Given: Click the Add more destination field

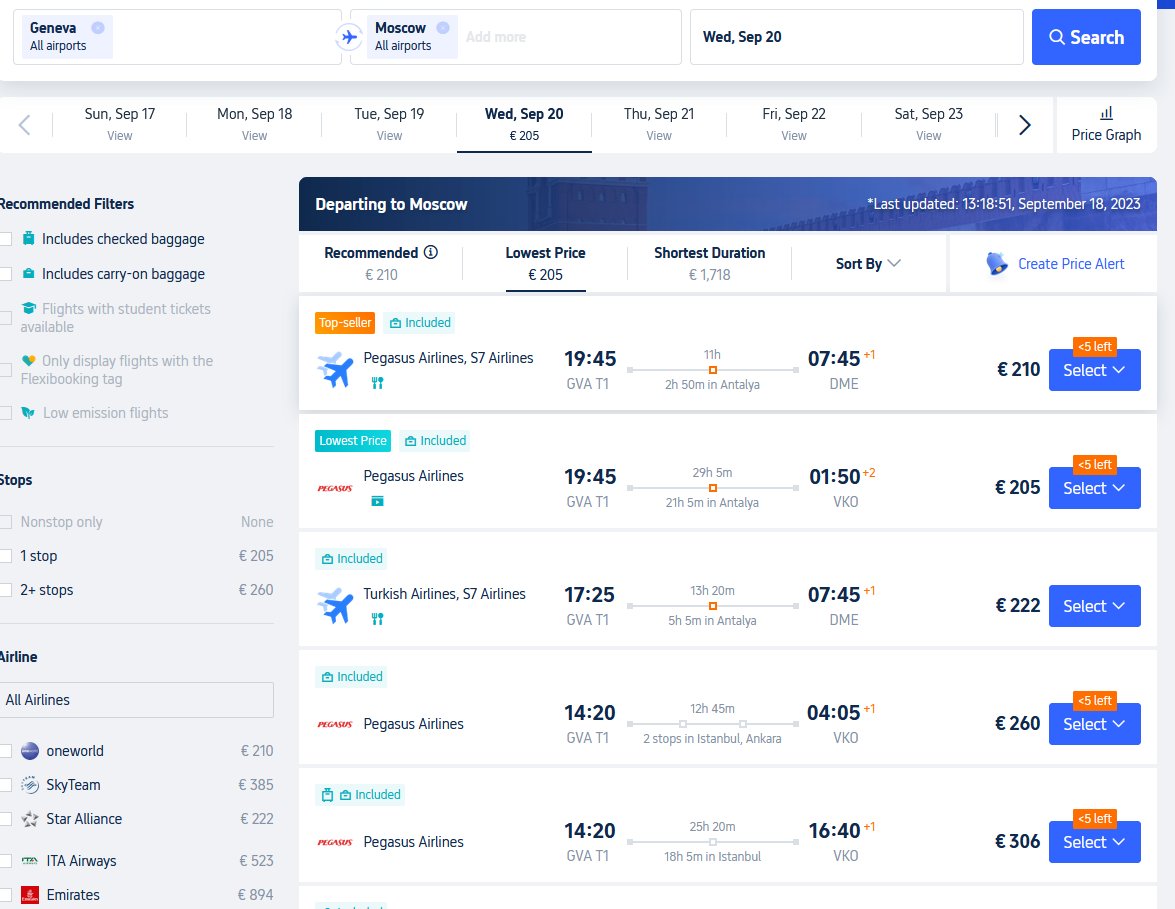Looking at the screenshot, I should point(496,37).
